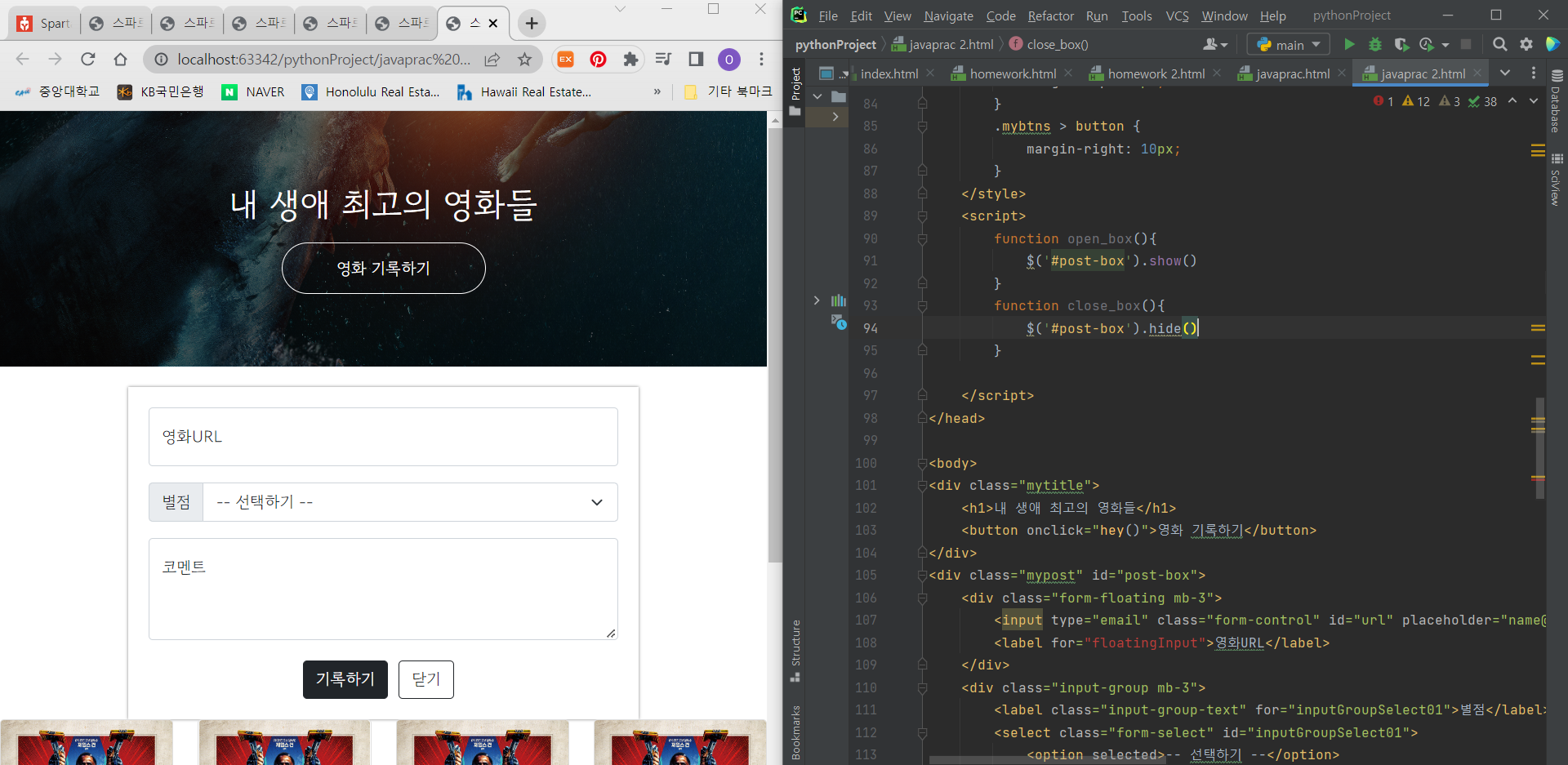Open PyCharm File menu
This screenshot has width=1568, height=765.
click(828, 16)
